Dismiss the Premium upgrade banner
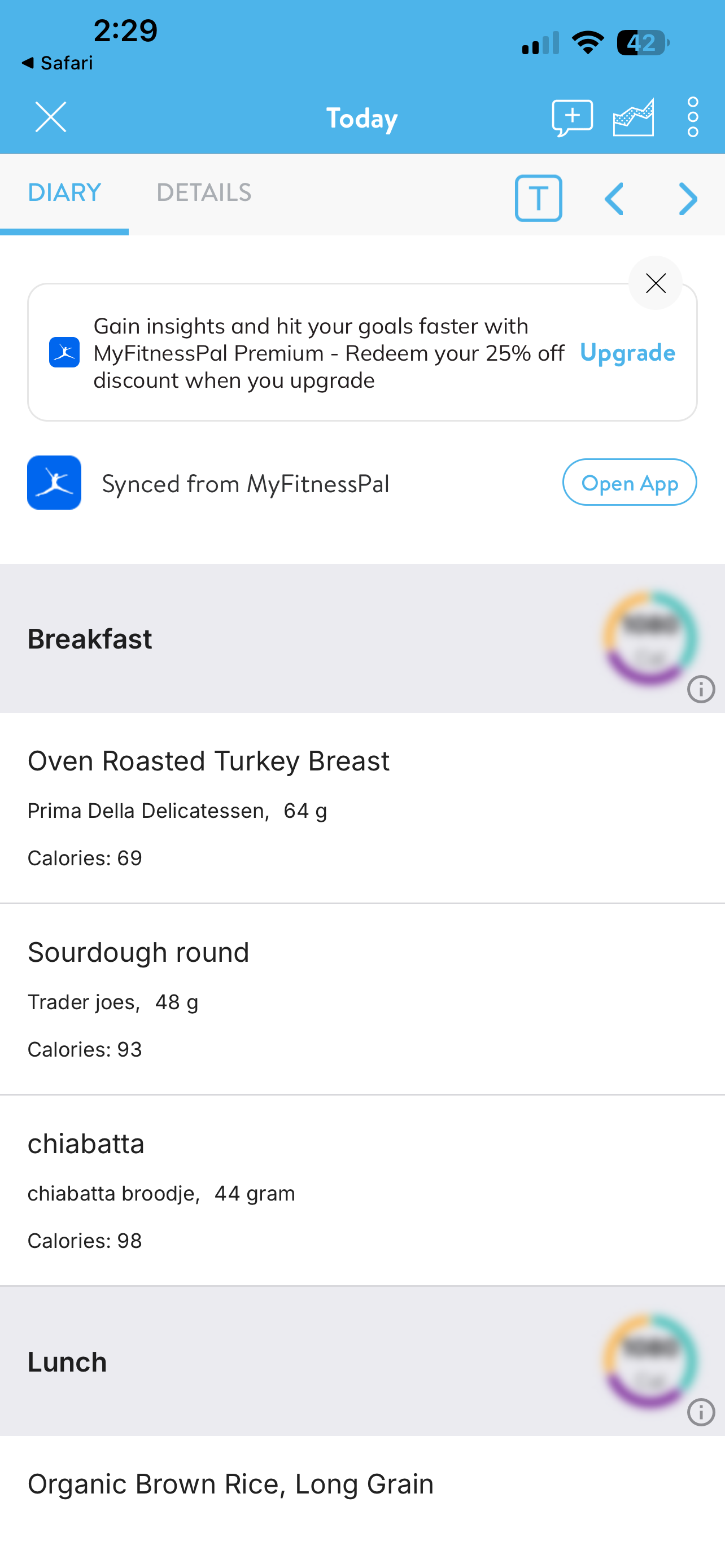The height and width of the screenshot is (1568, 725). click(656, 283)
